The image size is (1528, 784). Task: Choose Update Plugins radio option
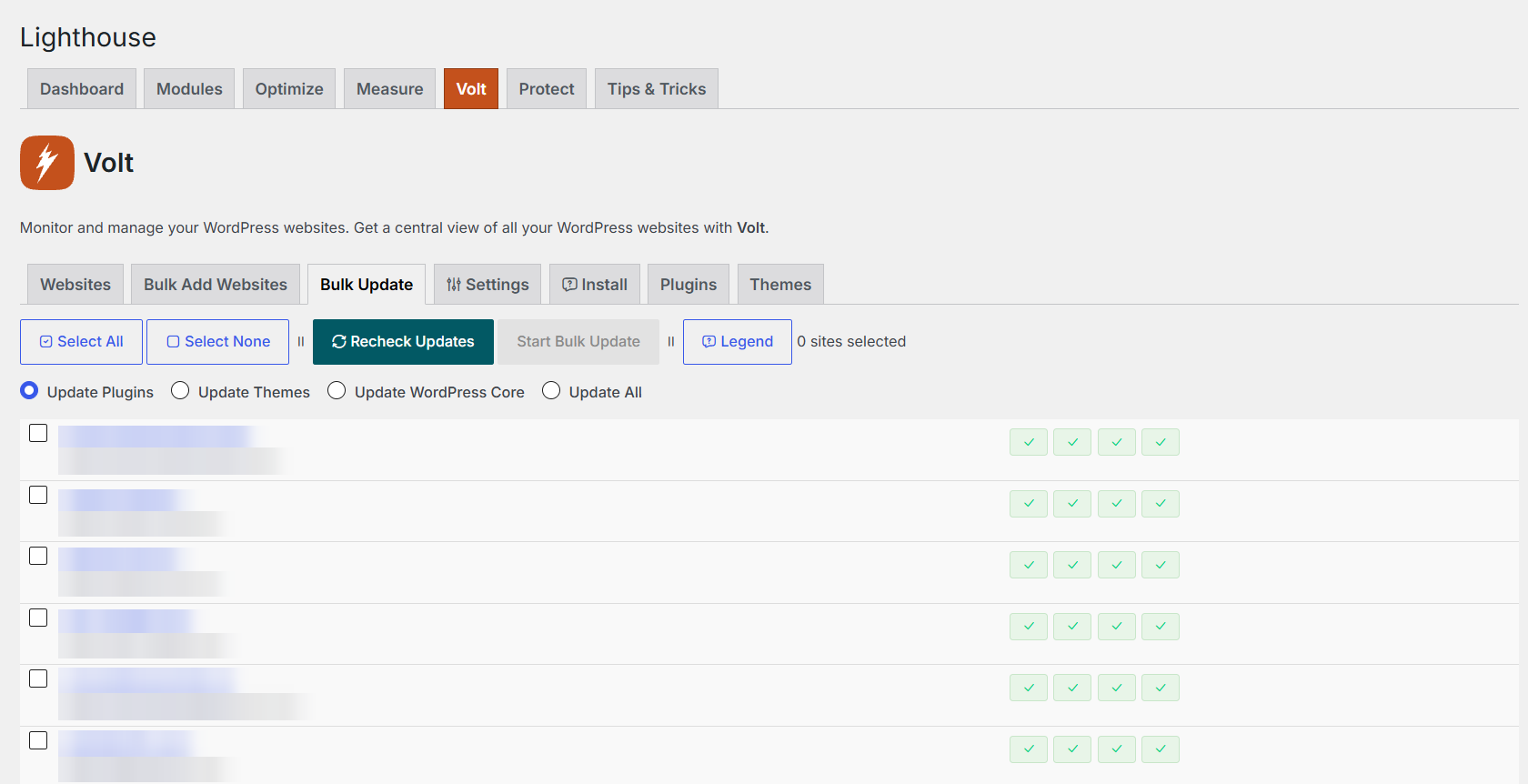coord(29,390)
